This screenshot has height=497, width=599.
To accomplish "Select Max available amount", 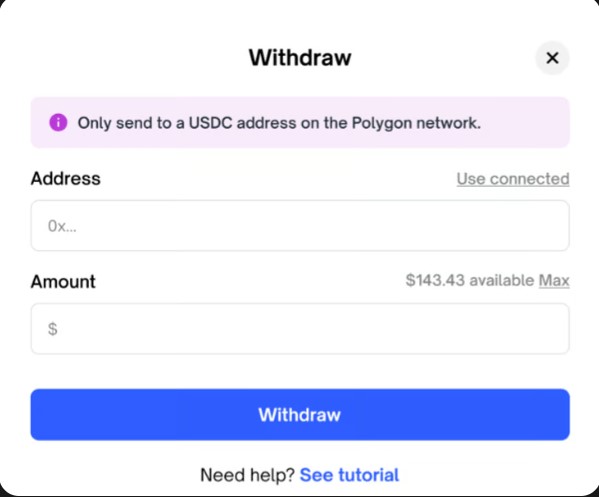I will pyautogui.click(x=554, y=280).
